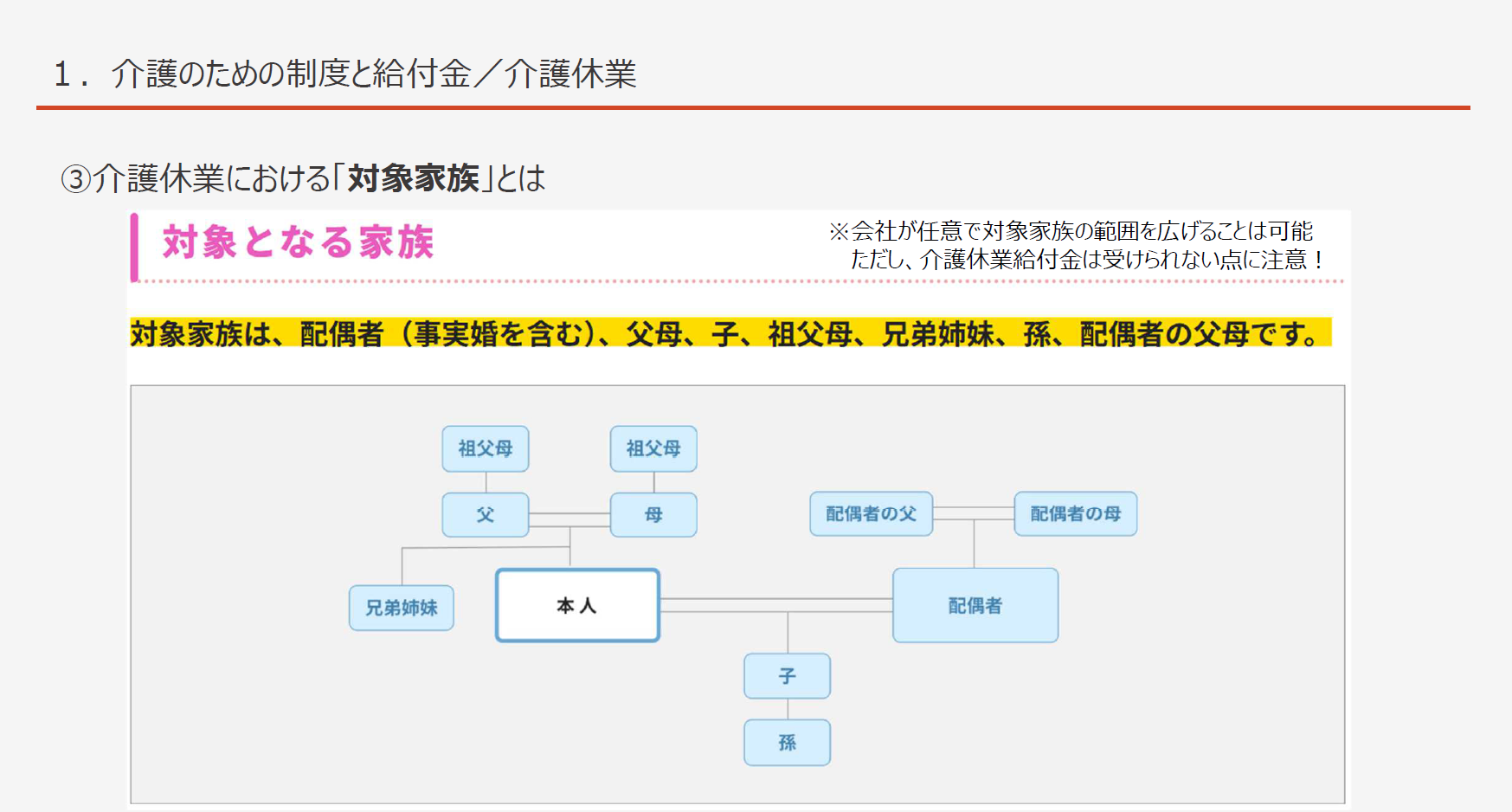Click the note starting with ※会社が任意で
Screen dimensions: 1512x812
pyautogui.click(x=1071, y=231)
